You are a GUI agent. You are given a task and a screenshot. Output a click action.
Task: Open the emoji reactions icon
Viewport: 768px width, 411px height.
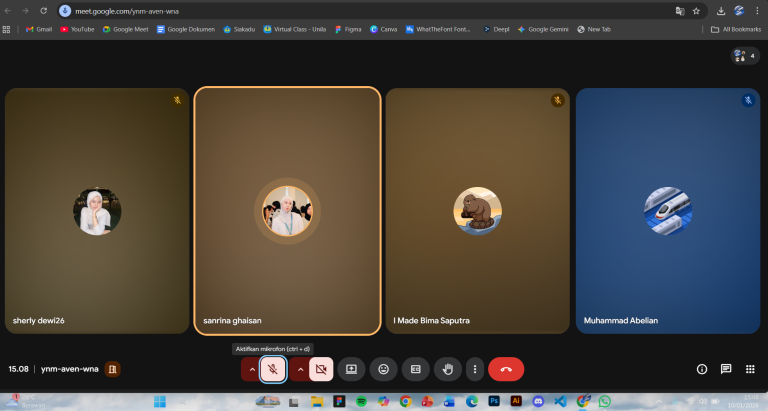click(x=383, y=369)
